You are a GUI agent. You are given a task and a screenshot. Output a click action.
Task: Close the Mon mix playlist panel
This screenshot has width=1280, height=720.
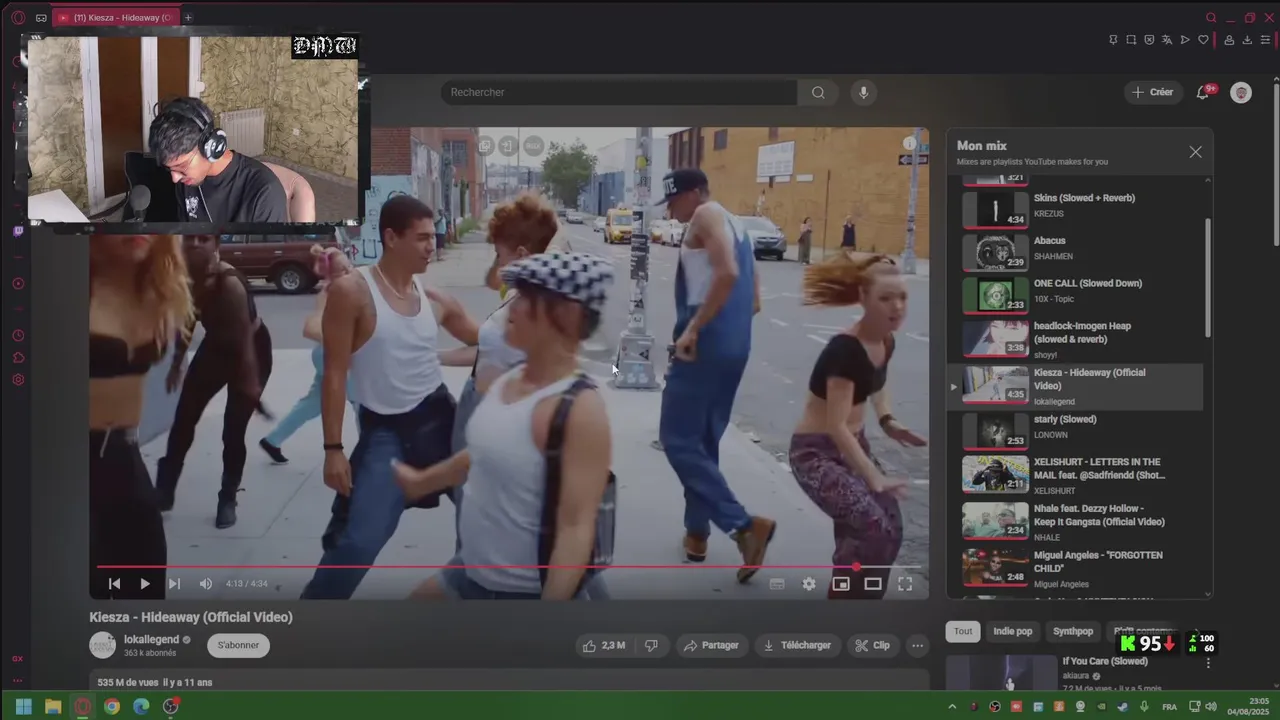tap(1195, 152)
